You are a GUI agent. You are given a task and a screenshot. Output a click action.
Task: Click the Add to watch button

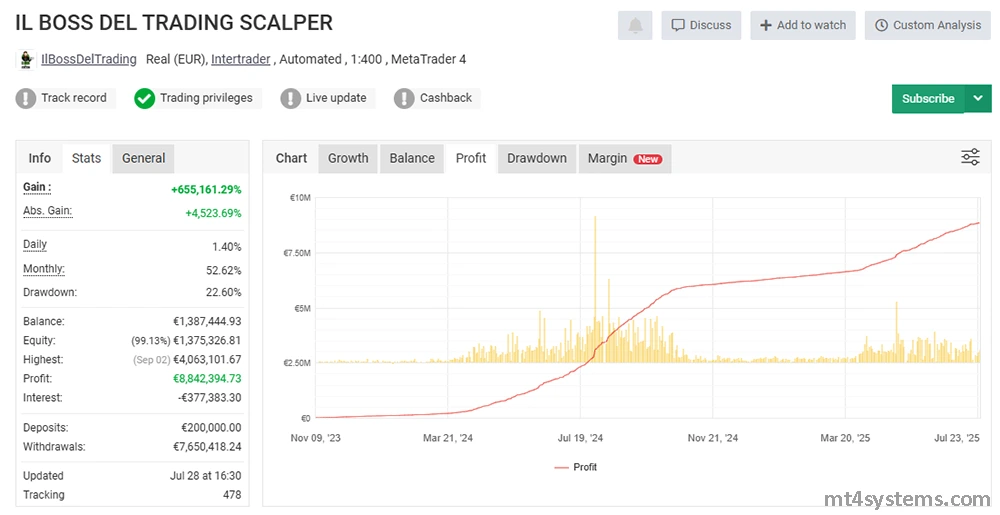click(802, 25)
